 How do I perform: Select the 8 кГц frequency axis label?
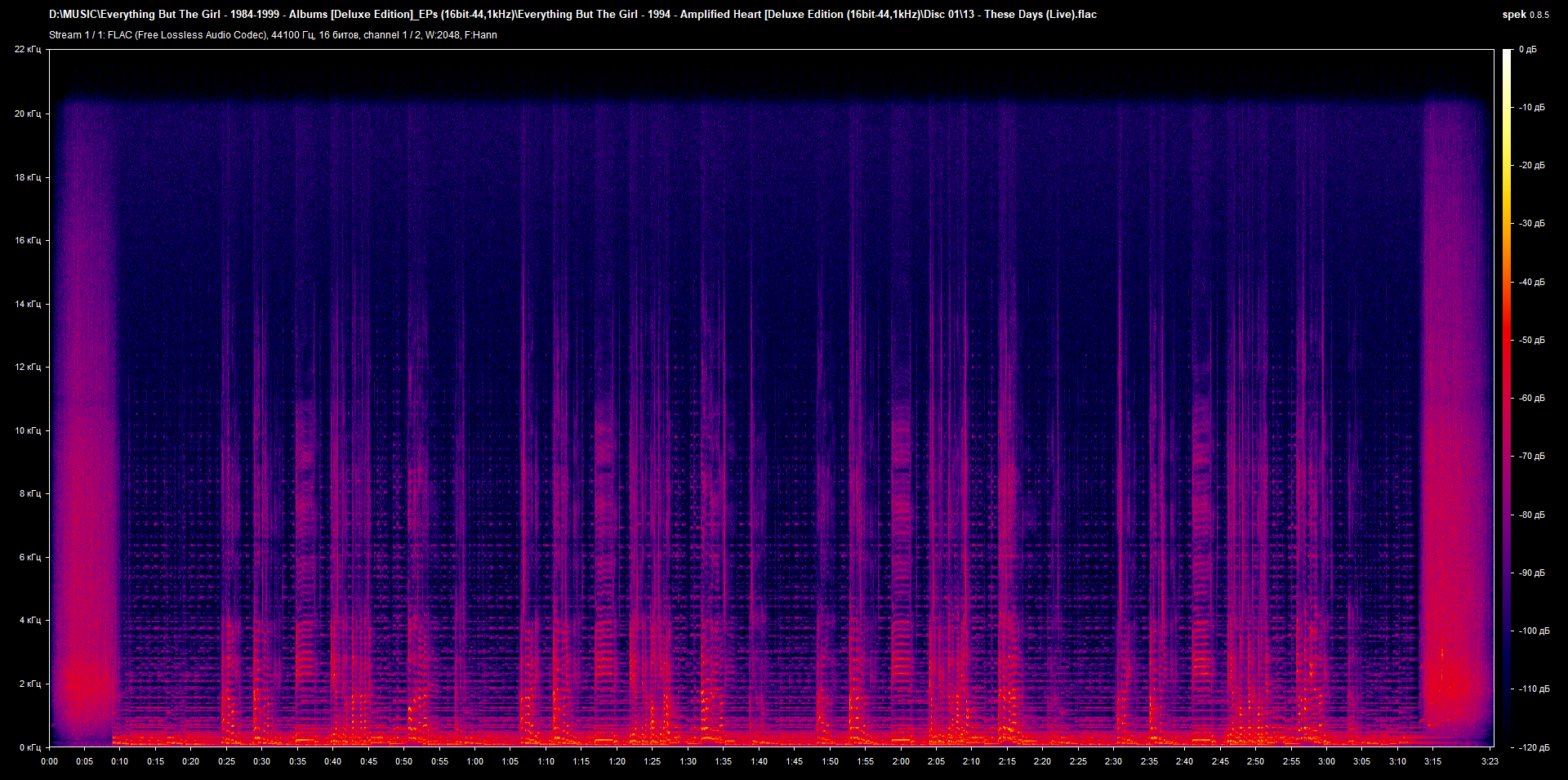[30, 493]
